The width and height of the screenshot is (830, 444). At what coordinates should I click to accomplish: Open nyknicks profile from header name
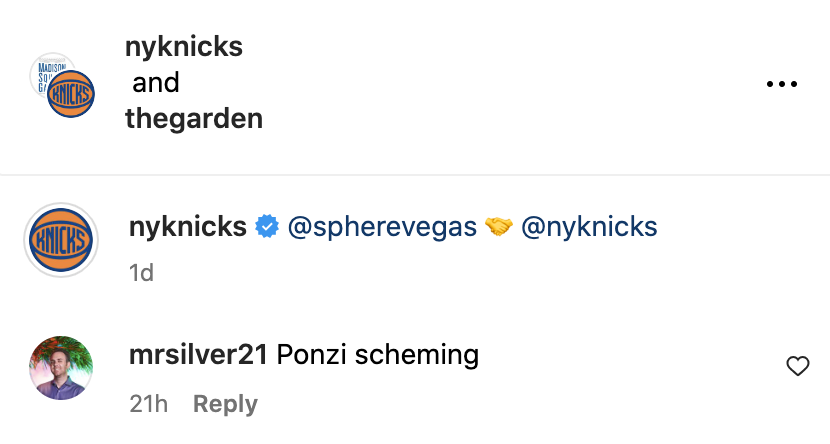click(184, 47)
